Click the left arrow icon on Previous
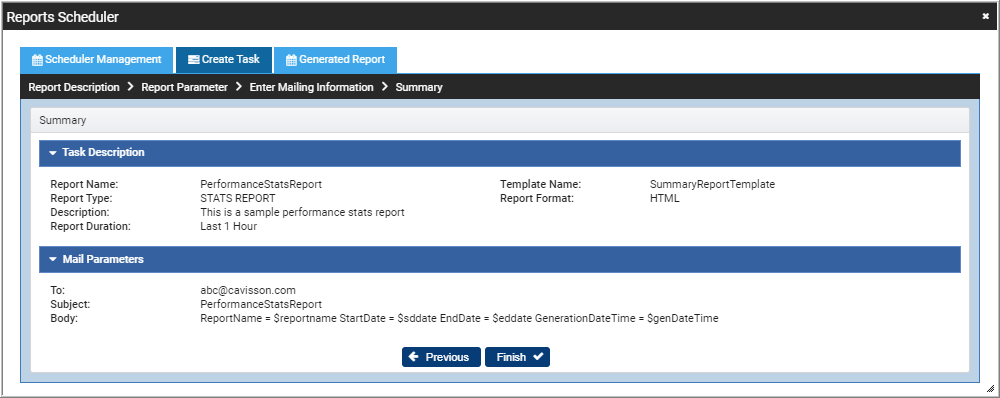The width and height of the screenshot is (1000, 398). tap(414, 357)
